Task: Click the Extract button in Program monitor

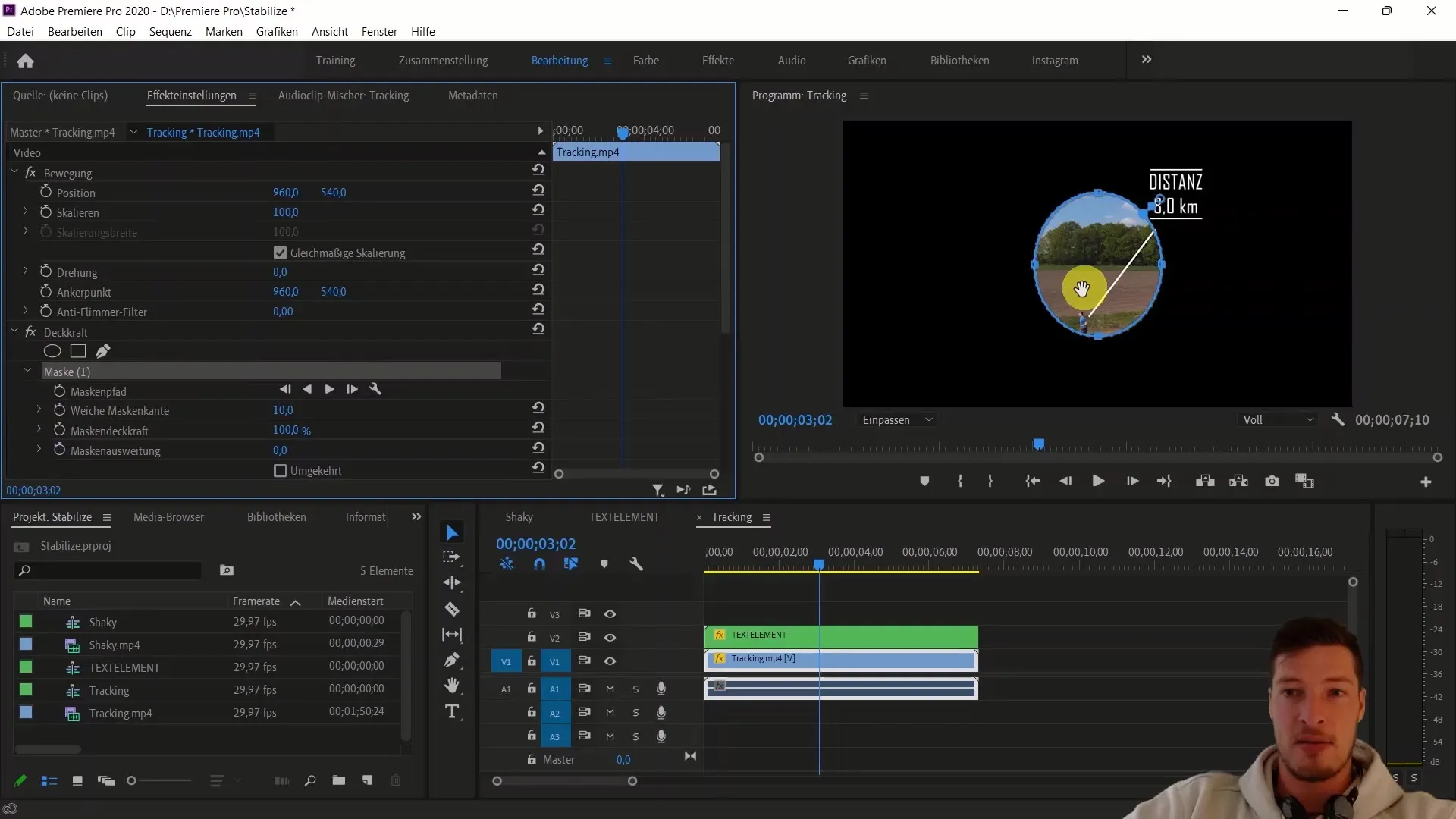Action: 1238,482
